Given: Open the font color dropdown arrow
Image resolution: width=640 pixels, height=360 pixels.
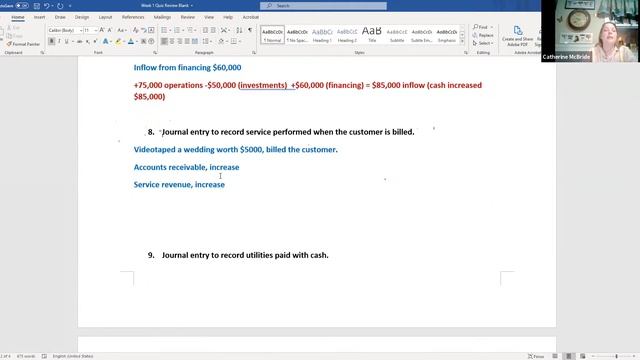Looking at the screenshot, I should click(x=136, y=41).
